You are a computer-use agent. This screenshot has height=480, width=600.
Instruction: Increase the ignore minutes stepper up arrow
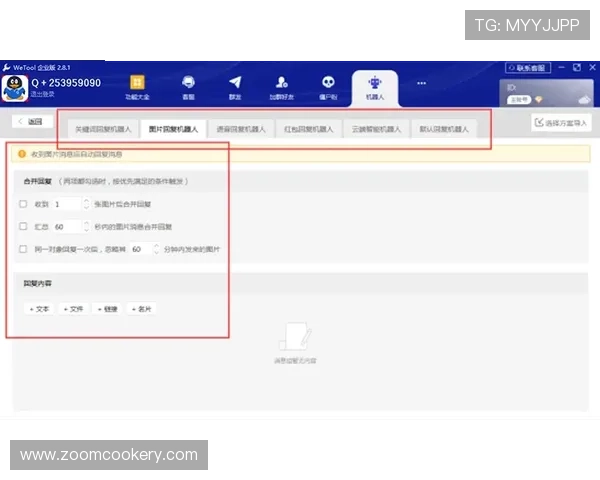pos(156,246)
